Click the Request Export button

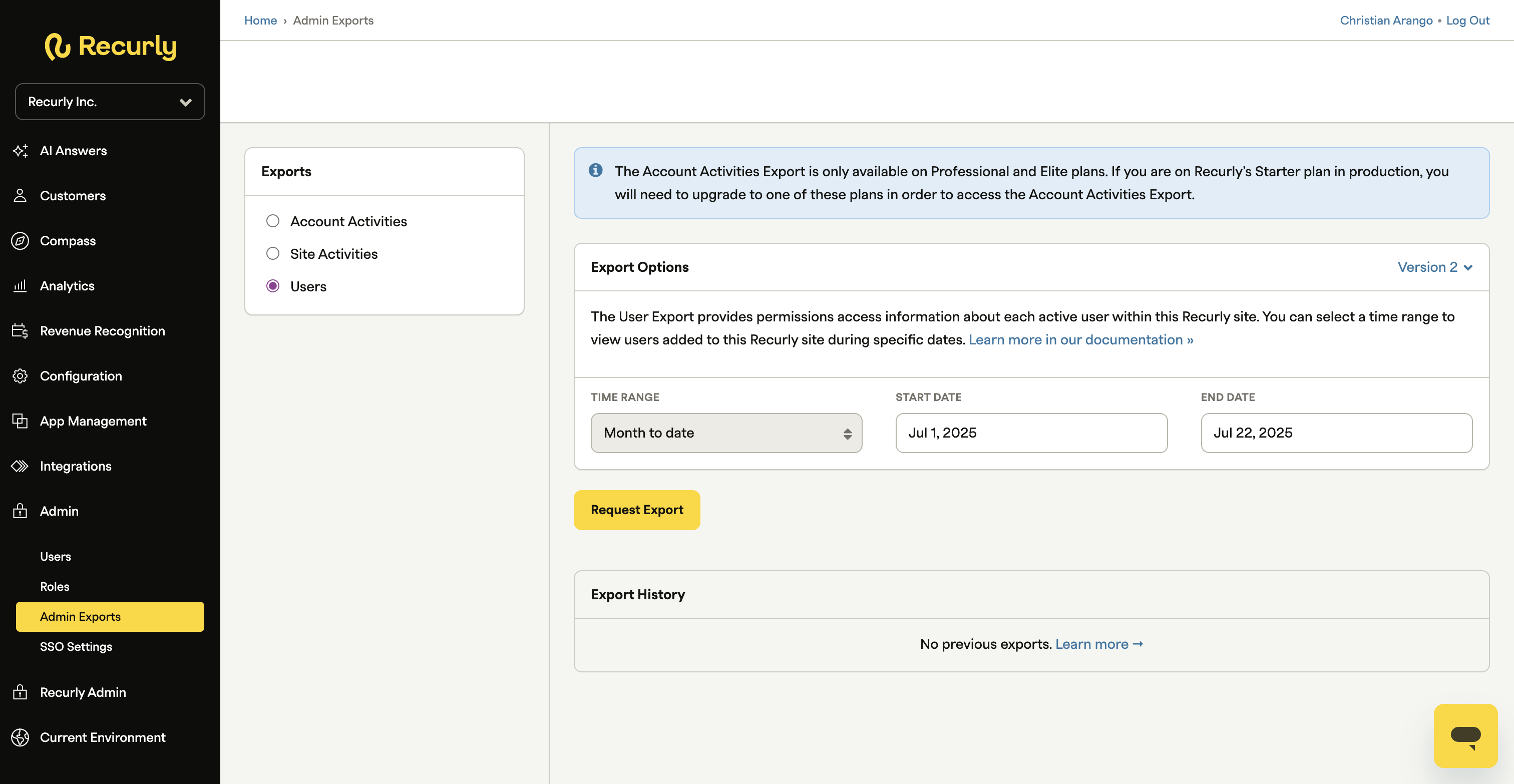tap(636, 510)
